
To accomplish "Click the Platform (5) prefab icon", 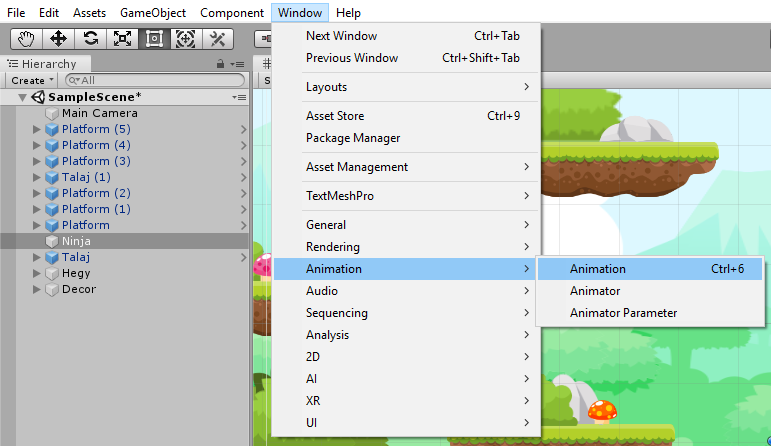I will 52,129.
